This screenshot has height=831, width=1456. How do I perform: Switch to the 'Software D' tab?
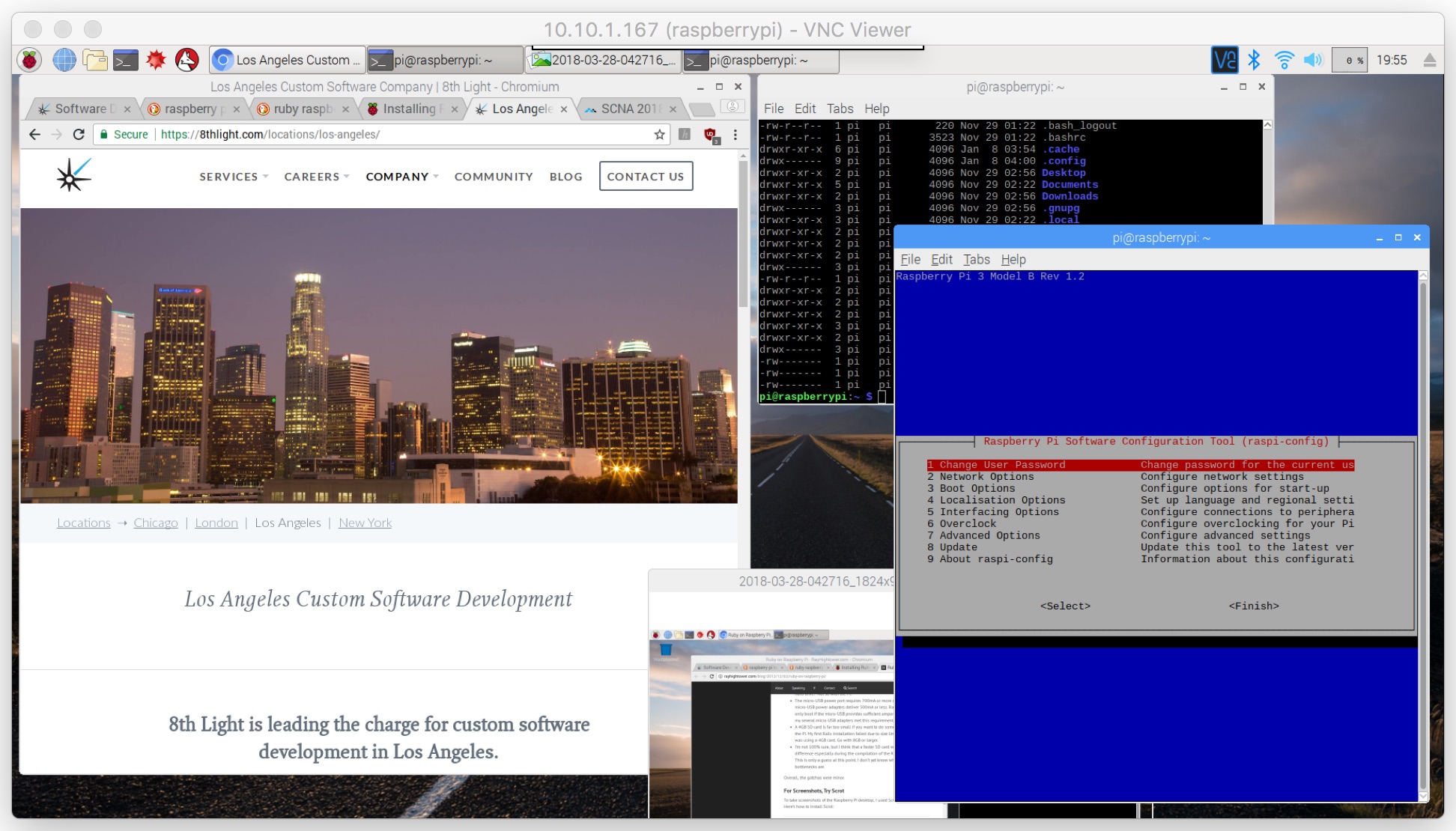[82, 109]
